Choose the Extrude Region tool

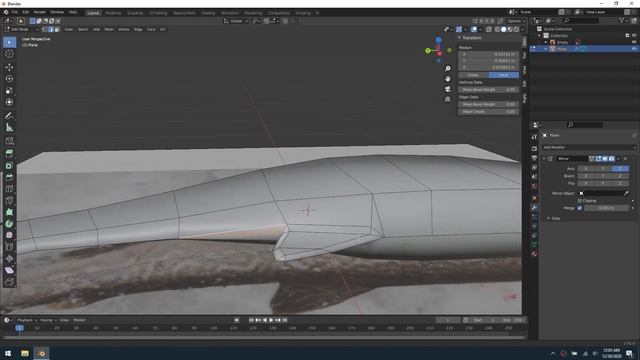9,153
